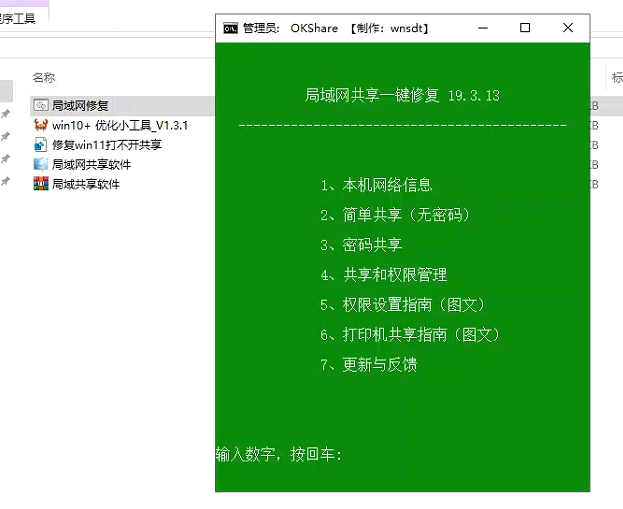Image resolution: width=623 pixels, height=509 pixels.
Task: Open the 程序工具 tab in Explorer
Action: [18, 19]
